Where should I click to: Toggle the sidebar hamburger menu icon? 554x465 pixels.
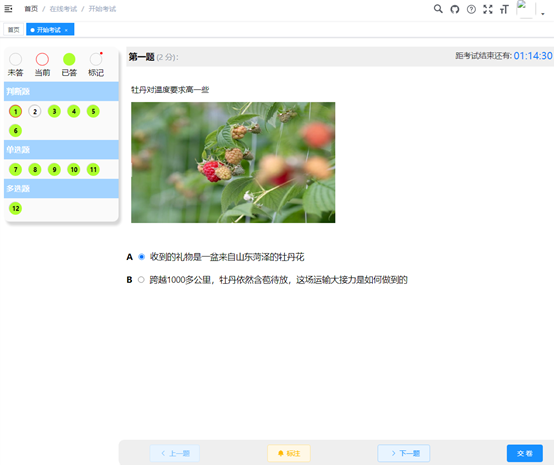(8, 9)
